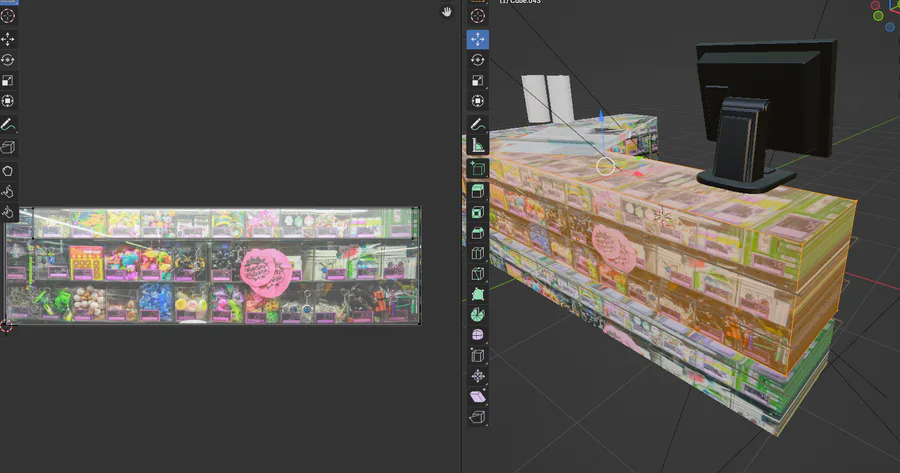900x473 pixels.
Task: Select the Smooth vertices tool
Action: click(x=478, y=335)
